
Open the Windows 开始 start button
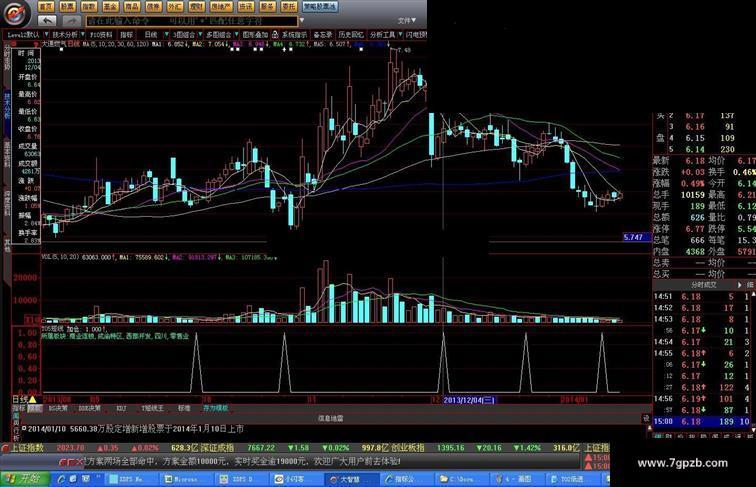pos(25,479)
